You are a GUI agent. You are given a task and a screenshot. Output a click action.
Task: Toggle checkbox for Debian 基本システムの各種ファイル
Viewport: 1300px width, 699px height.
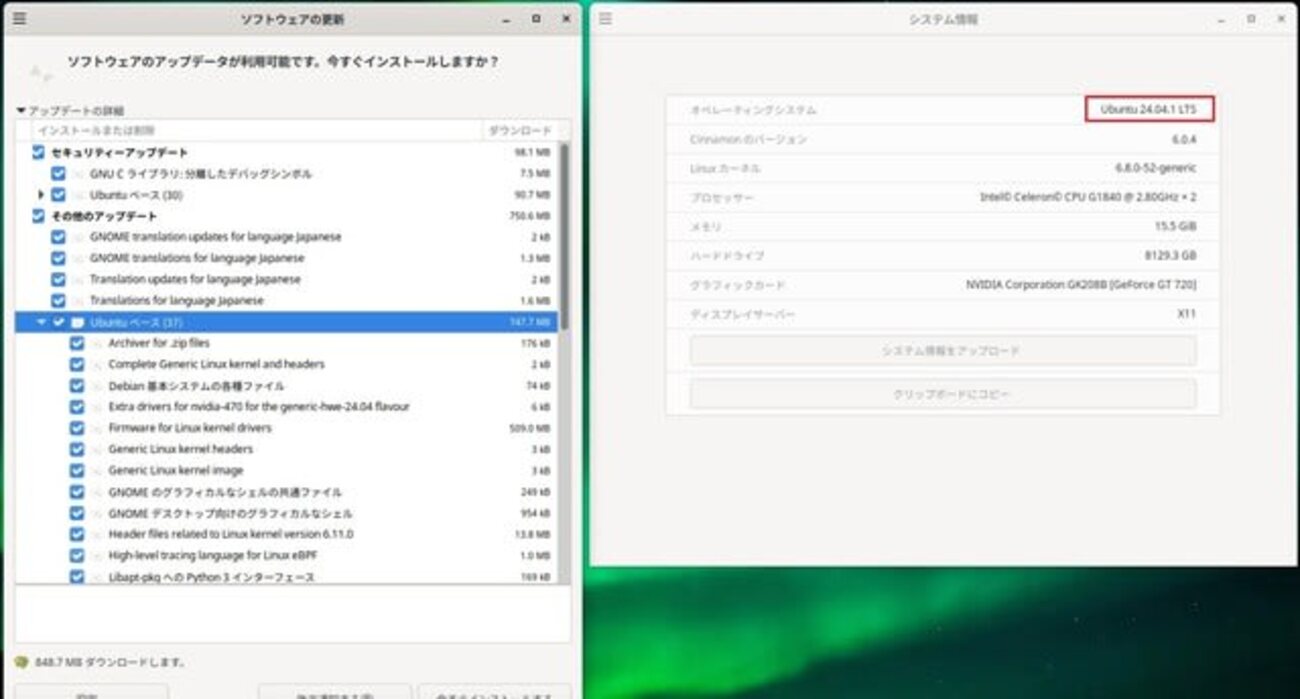click(77, 386)
